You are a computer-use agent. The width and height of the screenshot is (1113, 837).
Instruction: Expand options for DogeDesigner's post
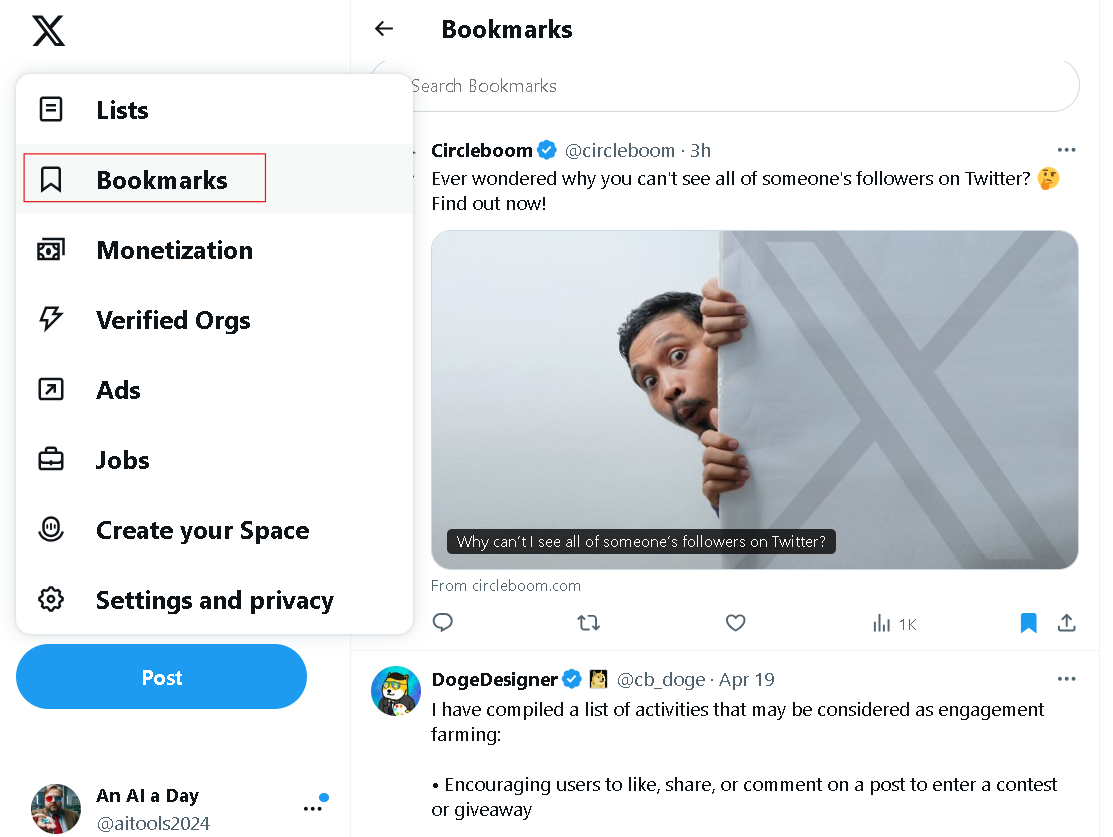coord(1067,678)
